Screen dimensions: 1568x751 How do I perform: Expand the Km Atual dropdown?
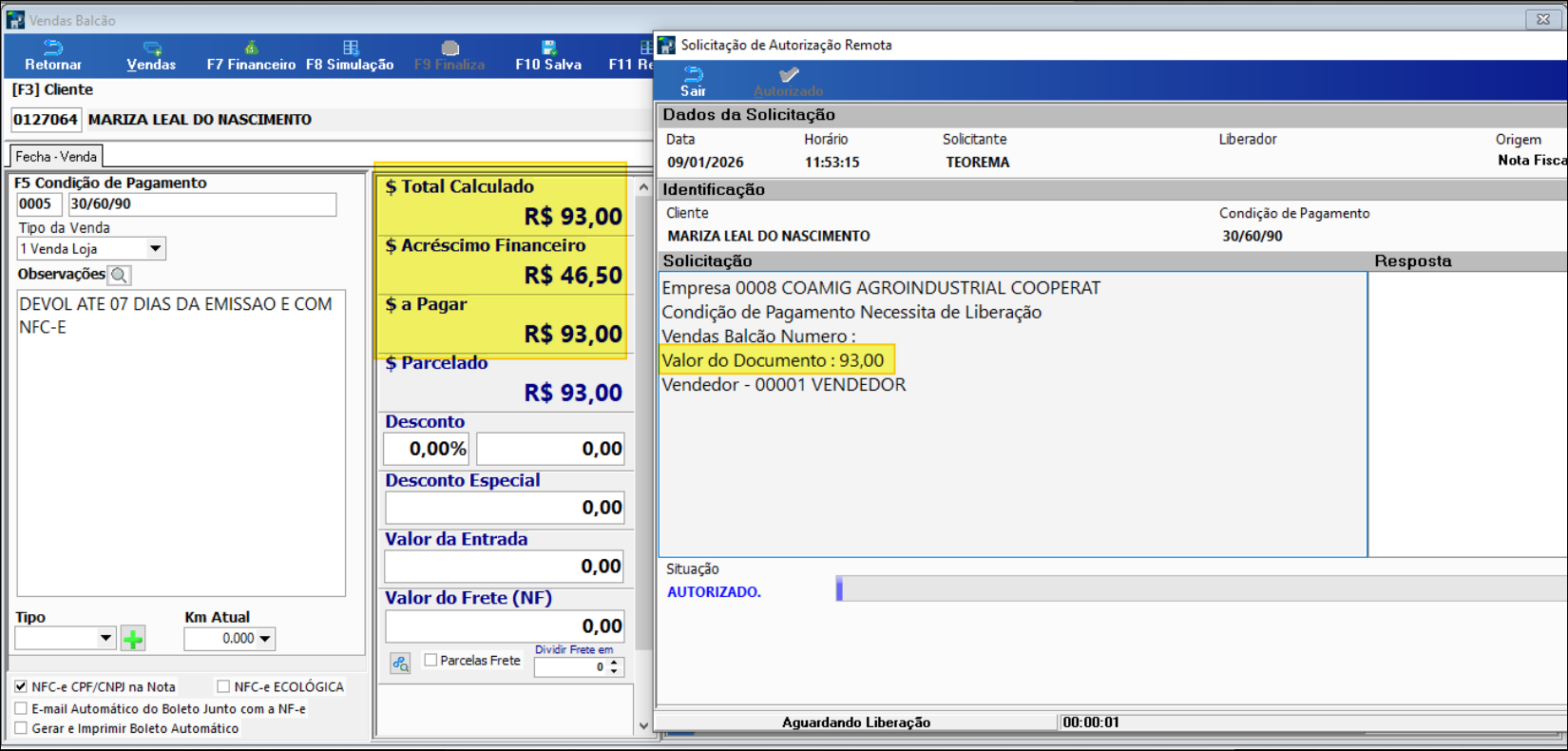coord(265,639)
